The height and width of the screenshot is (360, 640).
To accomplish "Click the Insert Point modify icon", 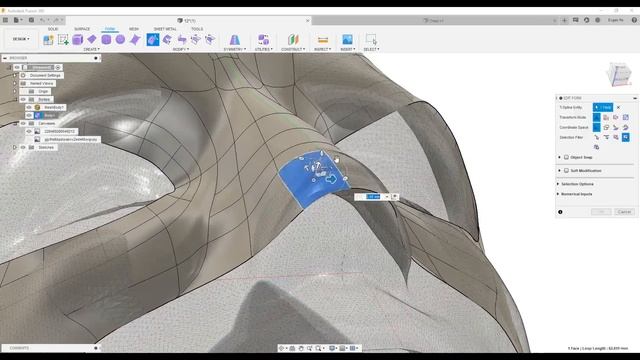I will pyautogui.click(x=196, y=40).
